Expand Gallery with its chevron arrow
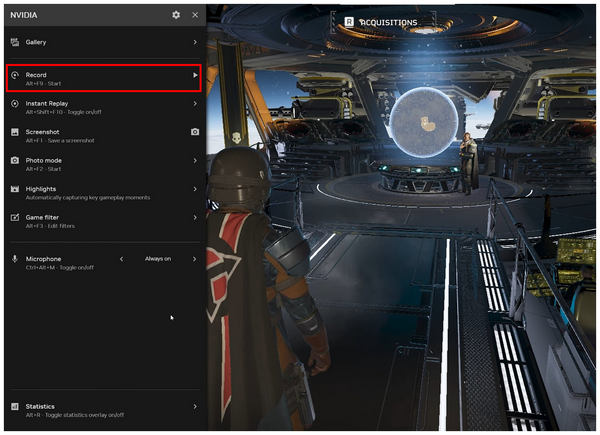Image resolution: width=600 pixels, height=435 pixels. 195,42
